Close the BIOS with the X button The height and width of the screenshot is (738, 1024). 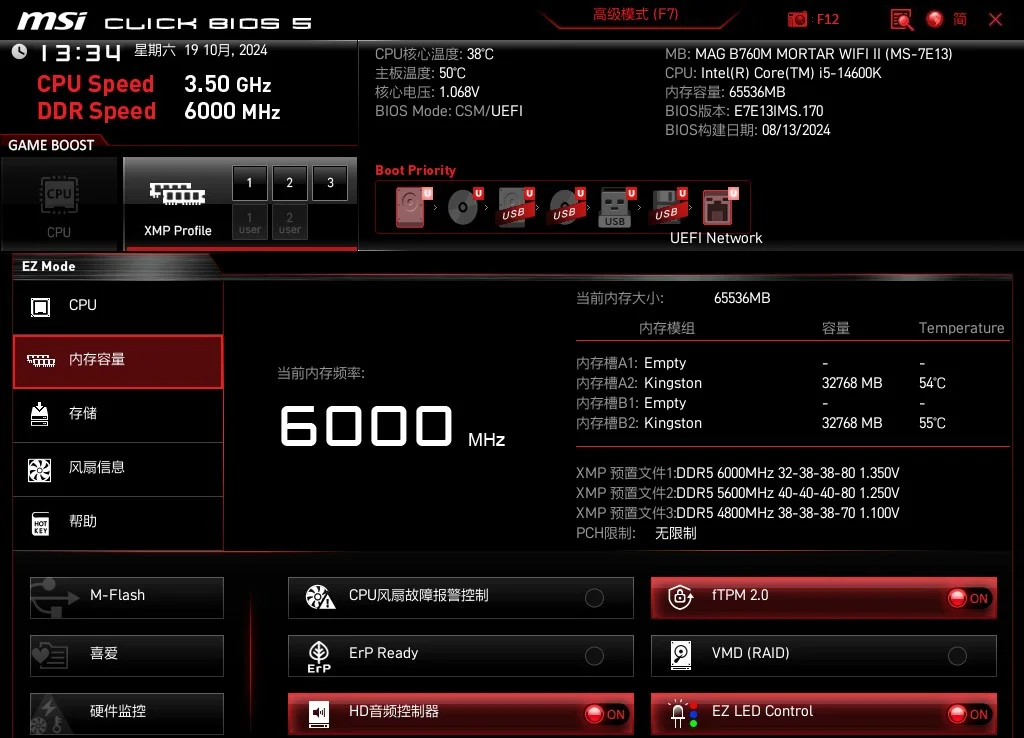995,20
